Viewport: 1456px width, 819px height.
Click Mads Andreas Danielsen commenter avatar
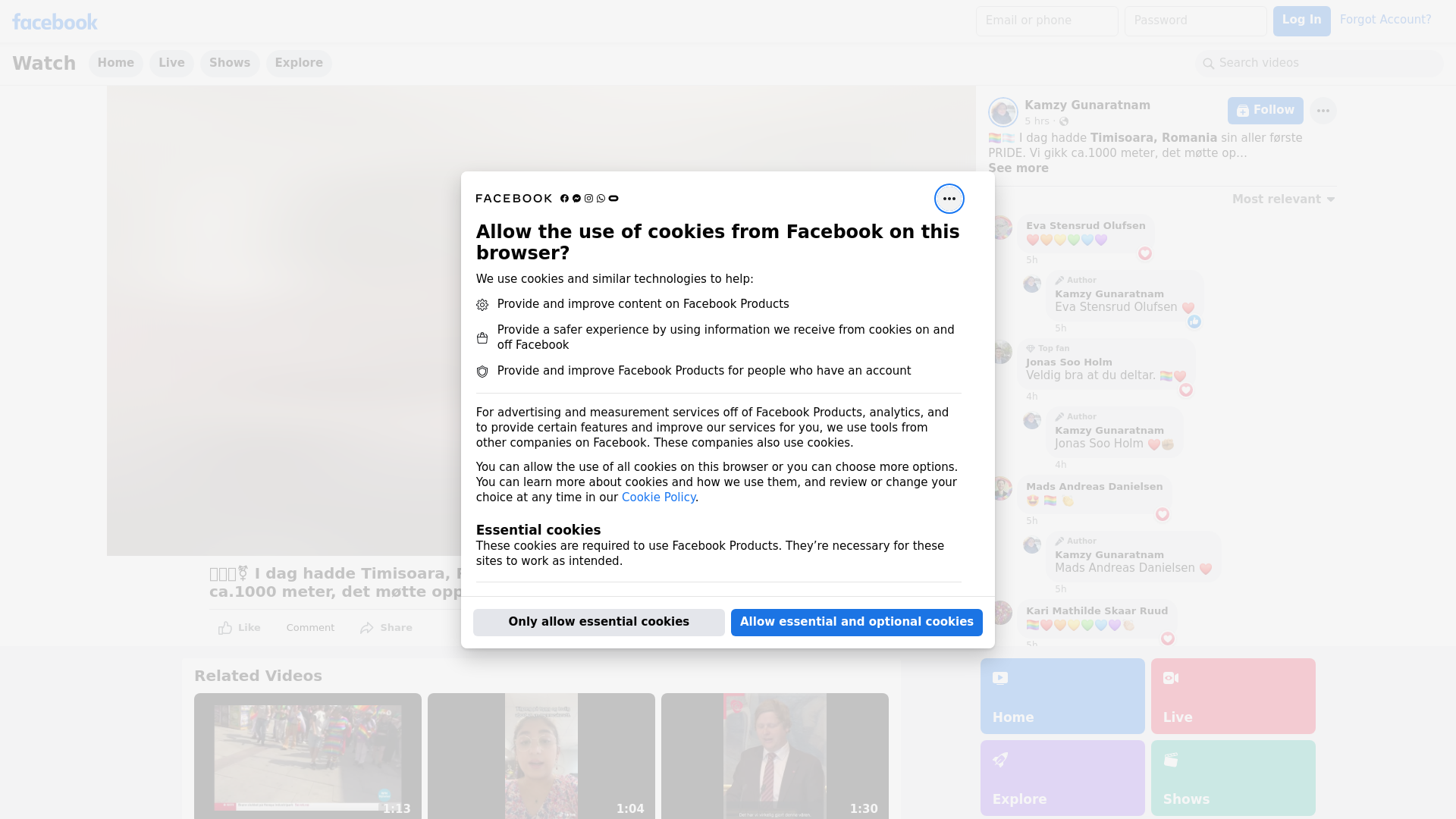coord(1002,488)
